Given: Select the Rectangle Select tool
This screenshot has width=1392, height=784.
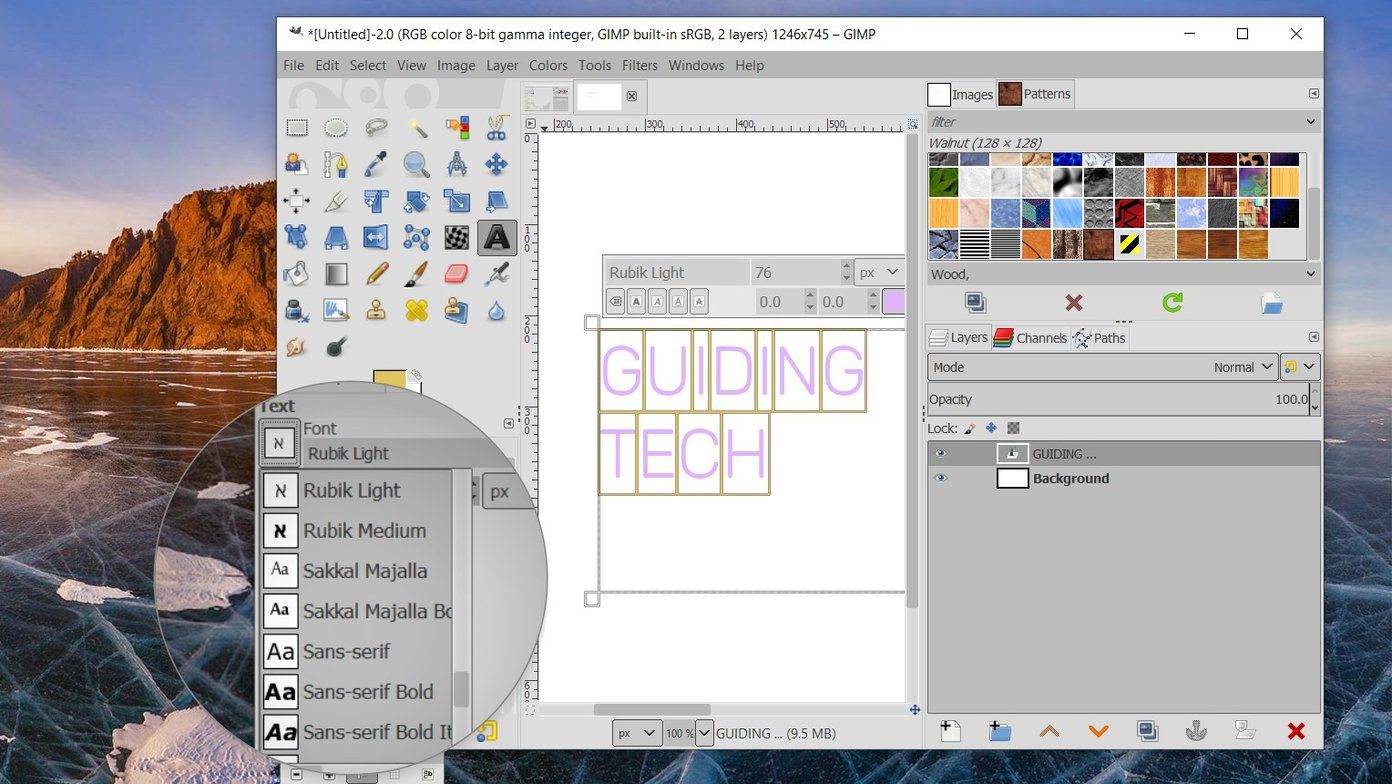Looking at the screenshot, I should tap(297, 128).
